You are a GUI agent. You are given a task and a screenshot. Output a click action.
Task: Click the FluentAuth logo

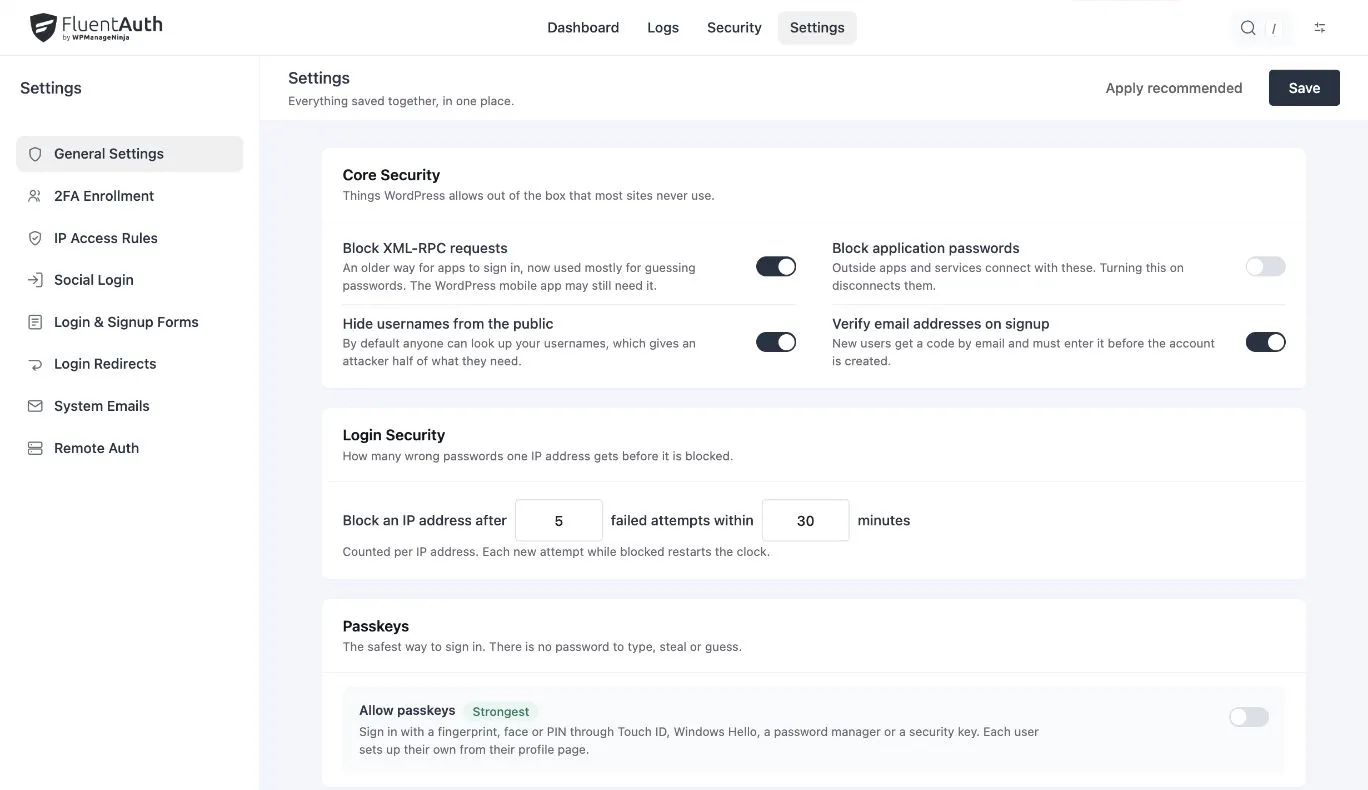(x=96, y=27)
